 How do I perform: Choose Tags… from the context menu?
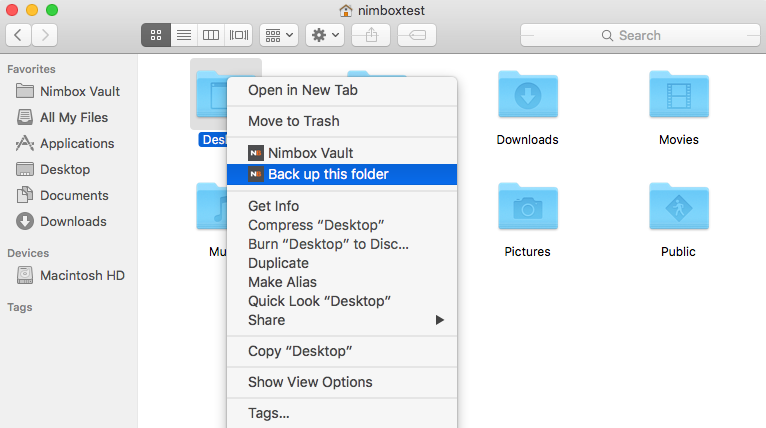tap(342, 413)
